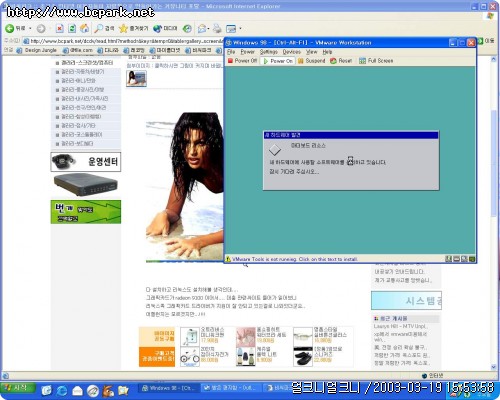Click the IE vertical scrollbar thumb
Screen dimensions: 500x400
pyautogui.click(x=494, y=163)
